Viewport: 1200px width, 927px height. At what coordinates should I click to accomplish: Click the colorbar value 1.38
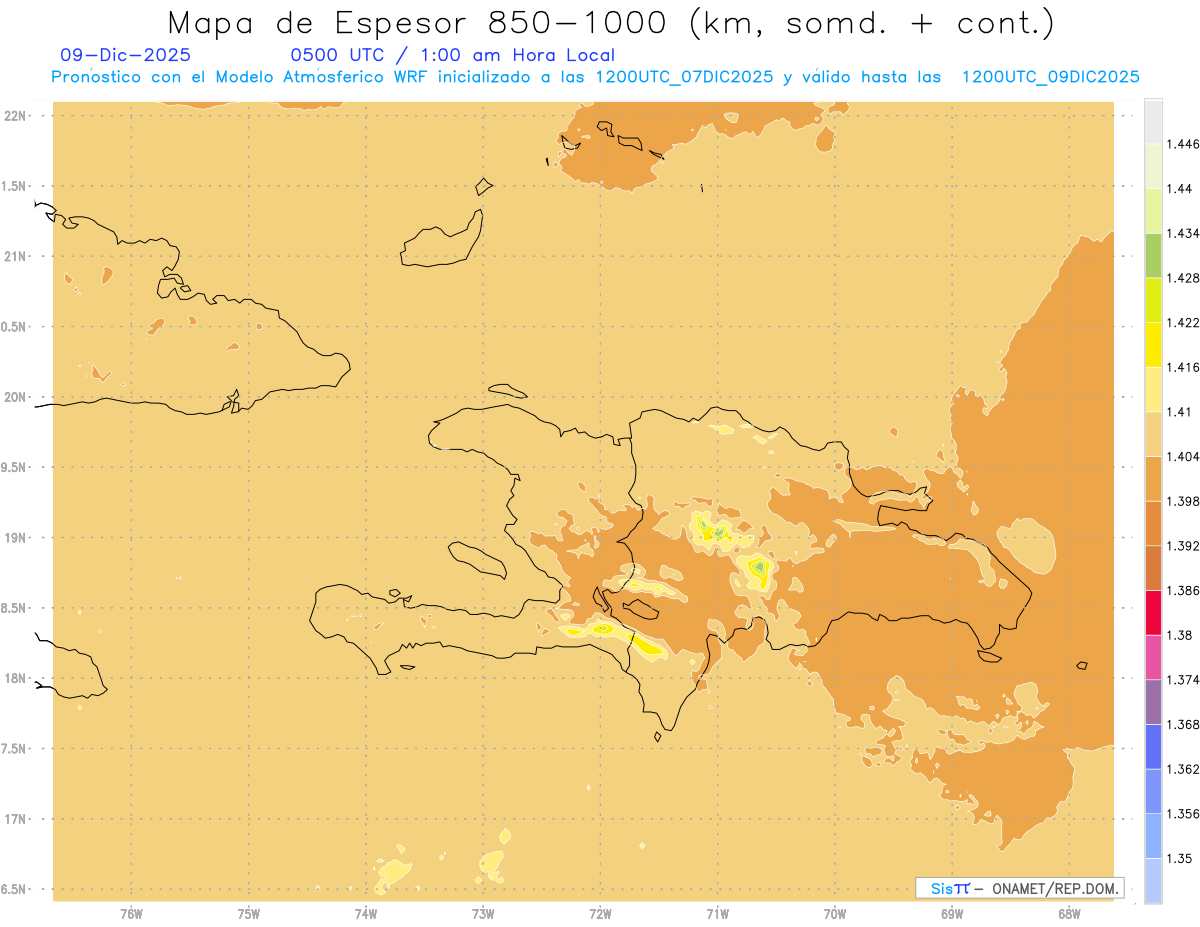coord(1180,635)
